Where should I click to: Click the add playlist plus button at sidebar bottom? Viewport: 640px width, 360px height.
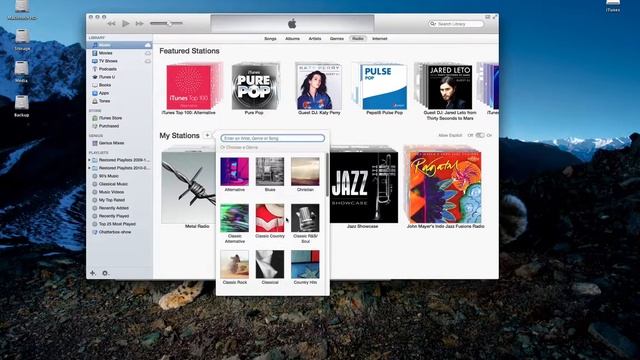click(93, 273)
